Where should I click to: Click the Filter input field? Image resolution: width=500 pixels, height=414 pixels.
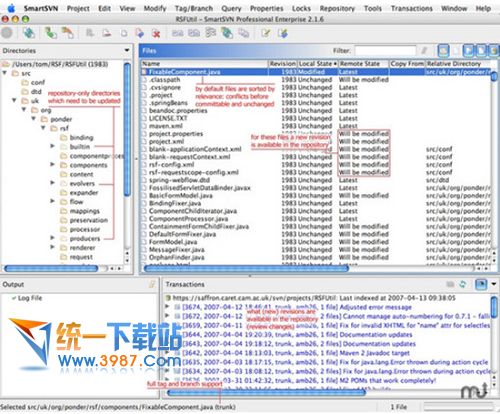(x=385, y=51)
